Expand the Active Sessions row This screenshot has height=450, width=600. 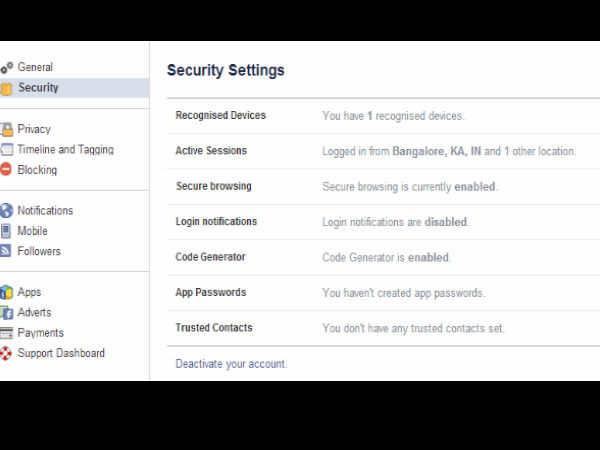(x=211, y=151)
